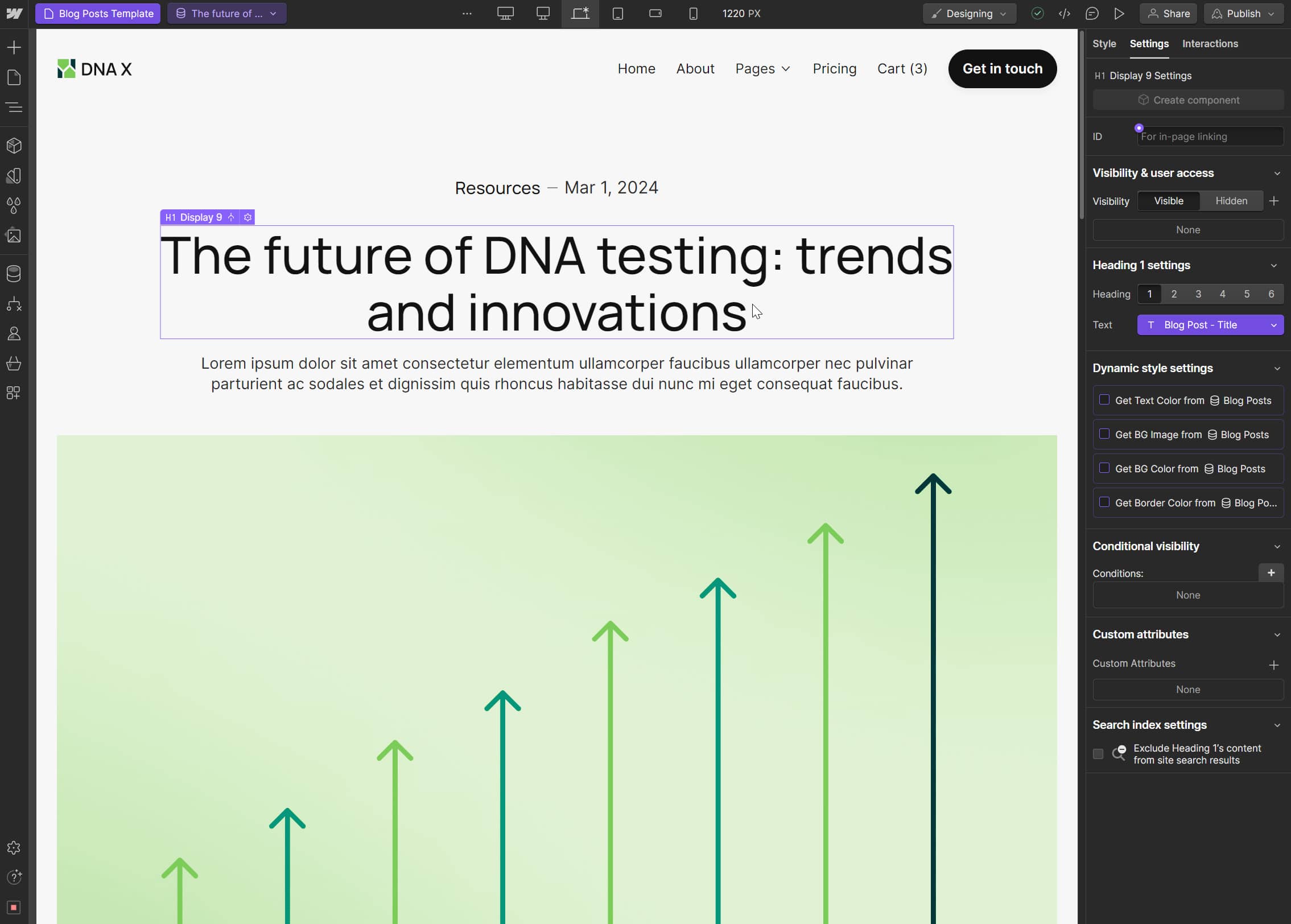
Task: Open site settings gear in sidebar
Action: 14,848
